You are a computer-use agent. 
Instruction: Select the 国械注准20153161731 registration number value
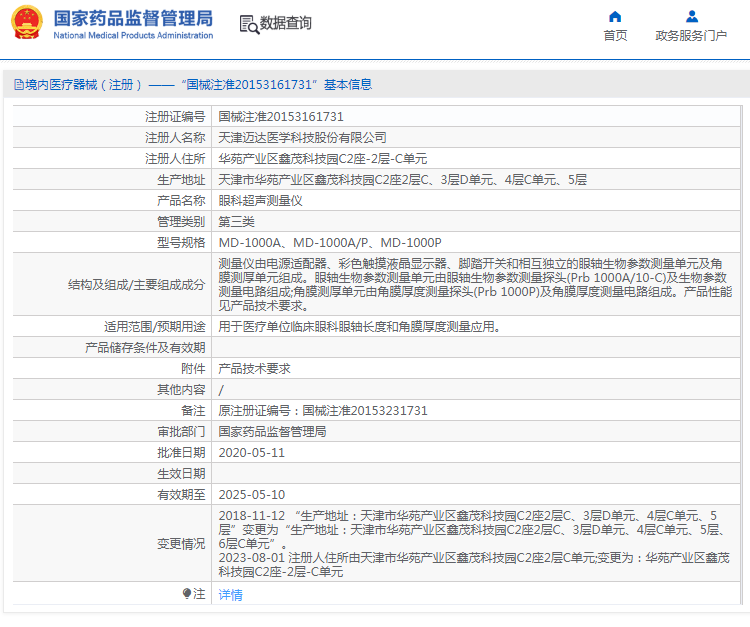coord(281,117)
